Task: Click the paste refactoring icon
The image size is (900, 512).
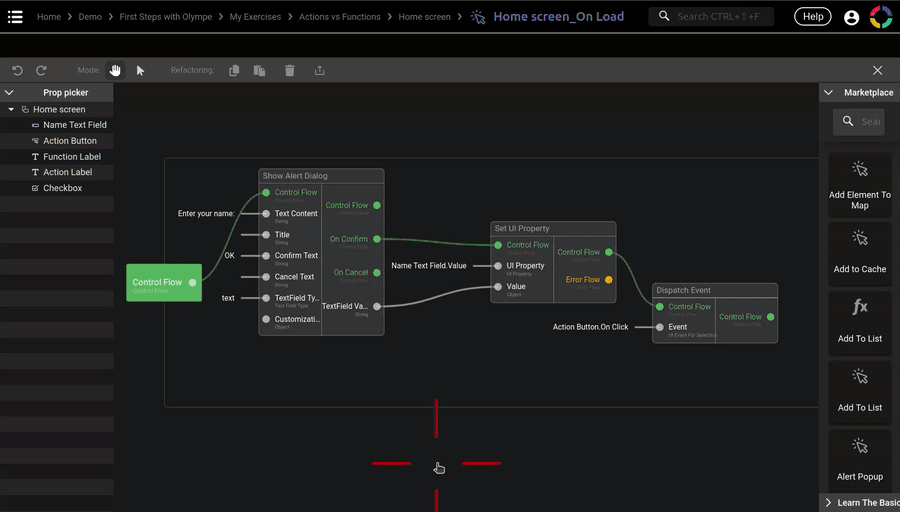Action: click(x=259, y=71)
